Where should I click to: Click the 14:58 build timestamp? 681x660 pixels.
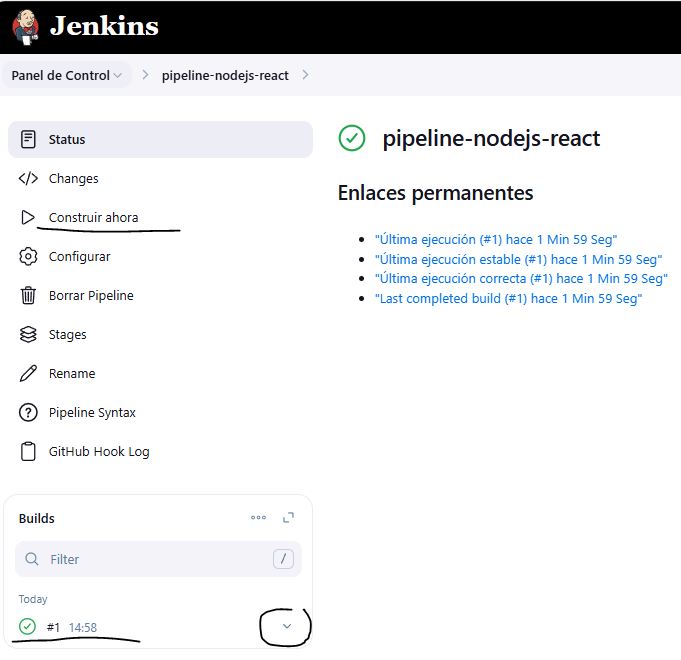tap(83, 627)
